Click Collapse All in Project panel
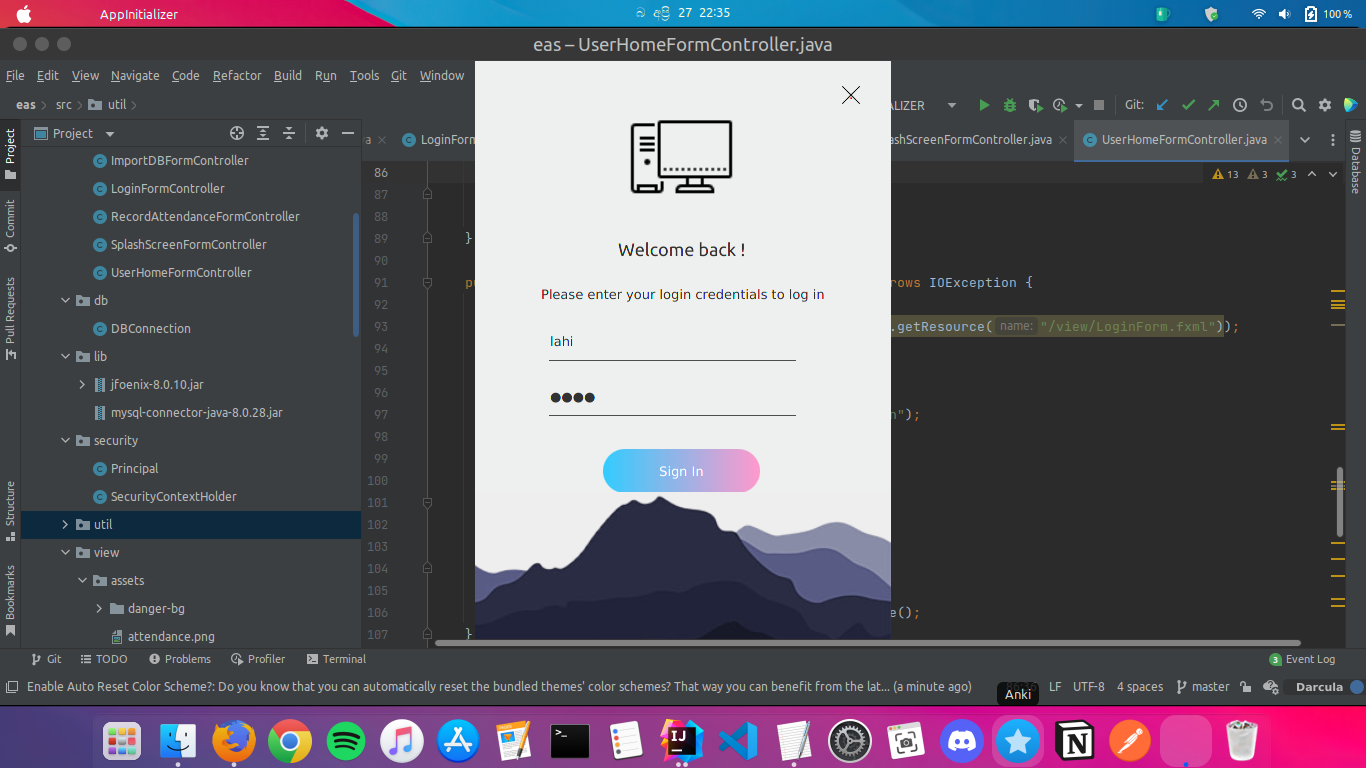Image resolution: width=1366 pixels, height=768 pixels. (x=289, y=133)
